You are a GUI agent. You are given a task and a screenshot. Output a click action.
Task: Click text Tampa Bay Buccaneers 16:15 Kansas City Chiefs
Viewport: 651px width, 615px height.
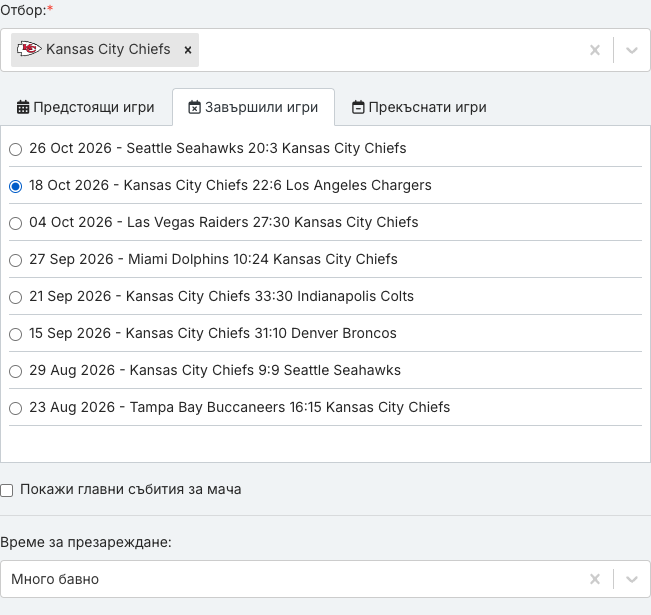(x=289, y=407)
